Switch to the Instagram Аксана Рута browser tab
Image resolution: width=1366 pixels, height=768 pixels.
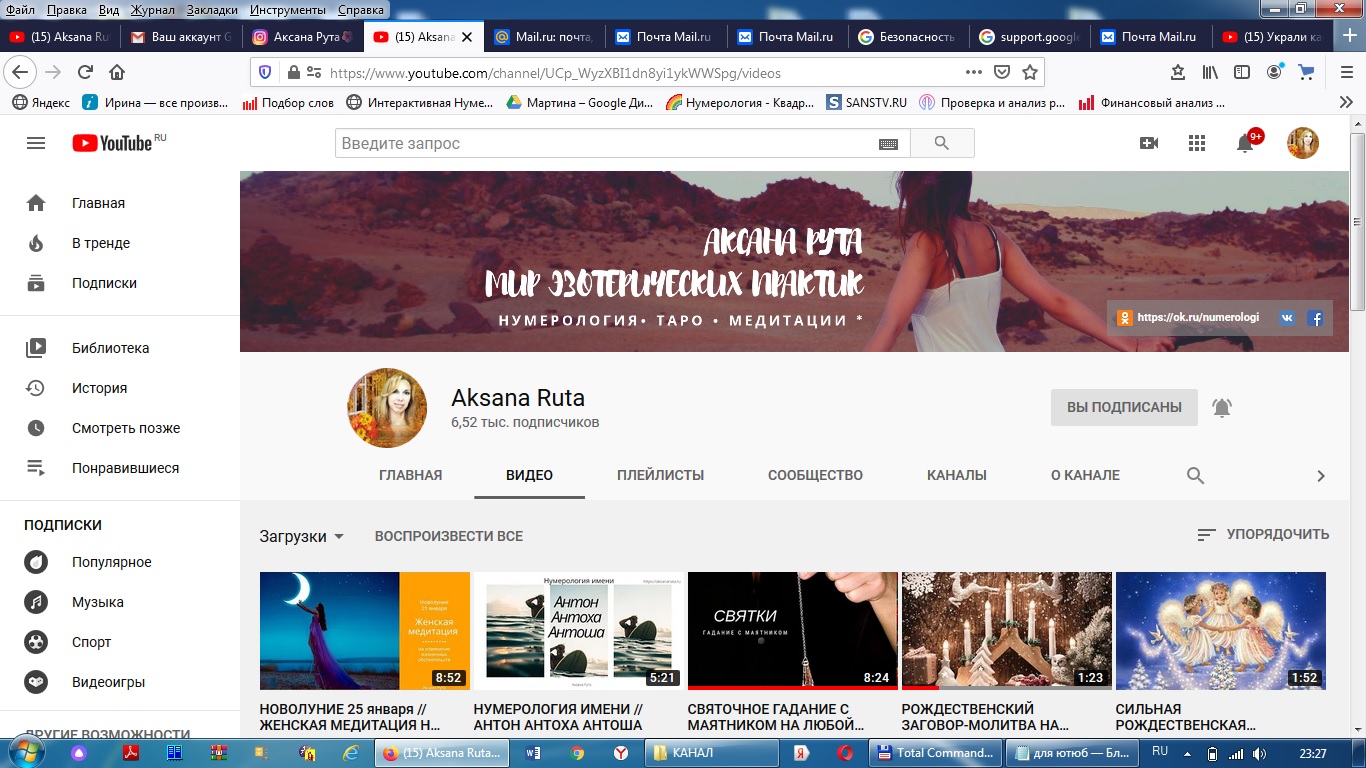pyautogui.click(x=303, y=37)
